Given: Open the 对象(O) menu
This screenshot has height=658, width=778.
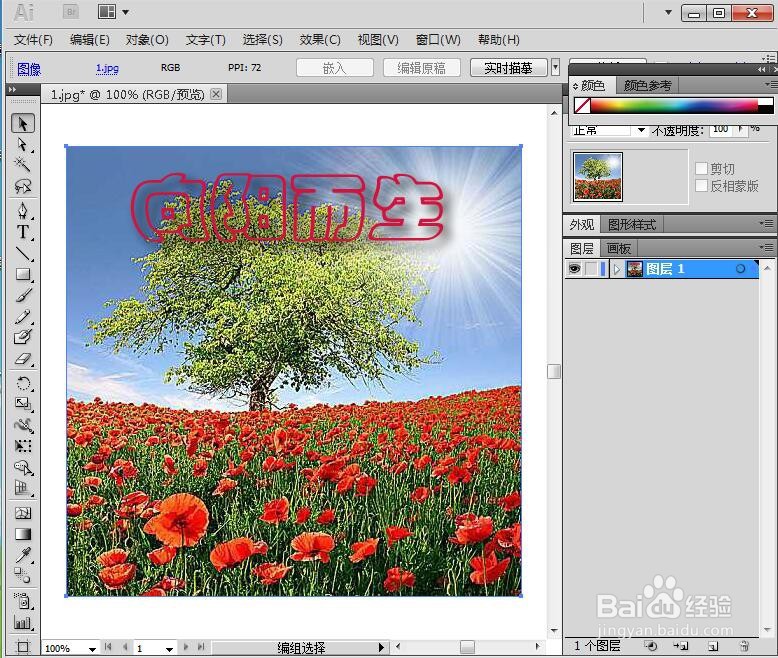Looking at the screenshot, I should 147,40.
